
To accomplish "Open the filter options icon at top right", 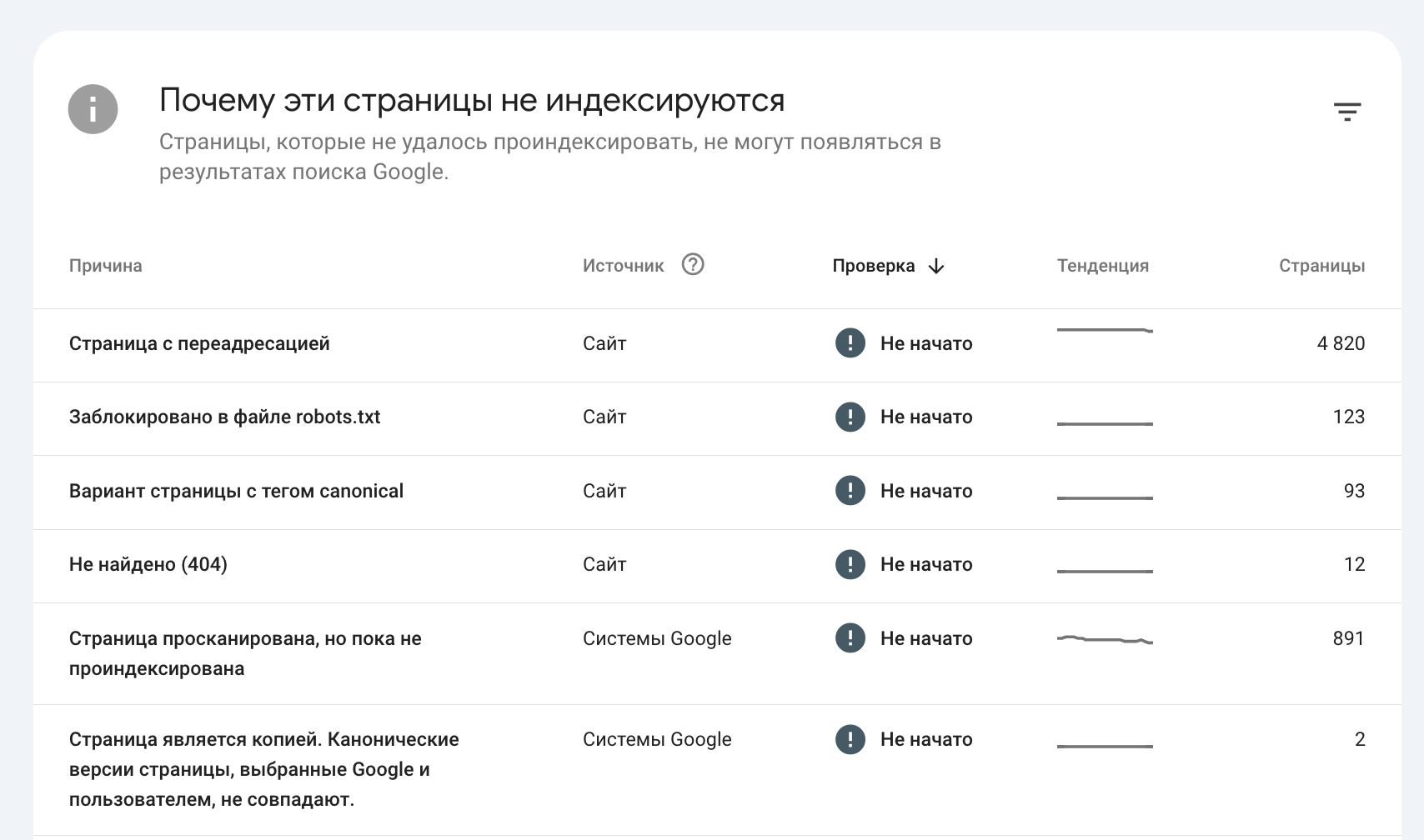I will click(x=1348, y=111).
